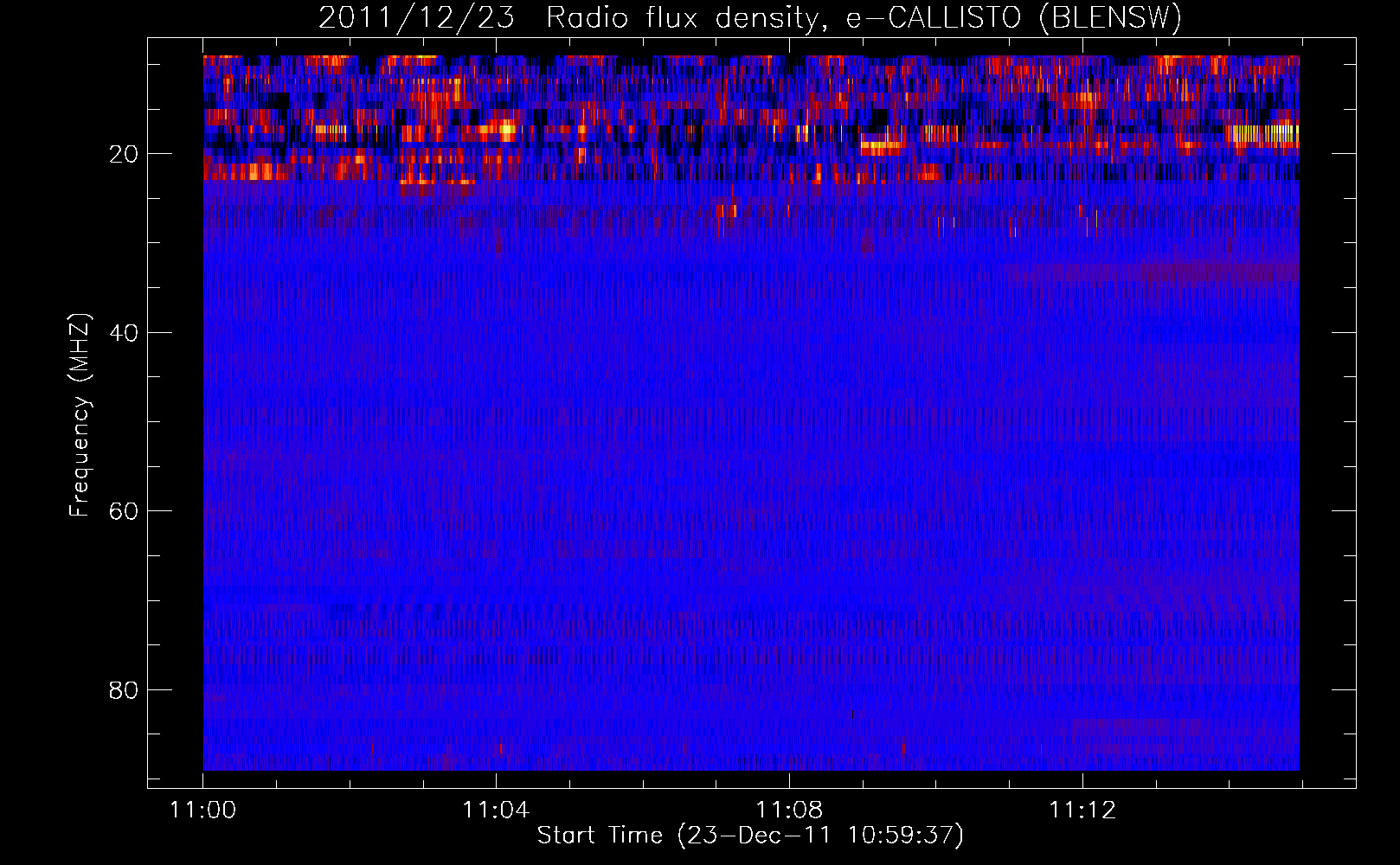The width and height of the screenshot is (1400, 865).
Task: Click the '11:08' time tick label
Action: [789, 810]
